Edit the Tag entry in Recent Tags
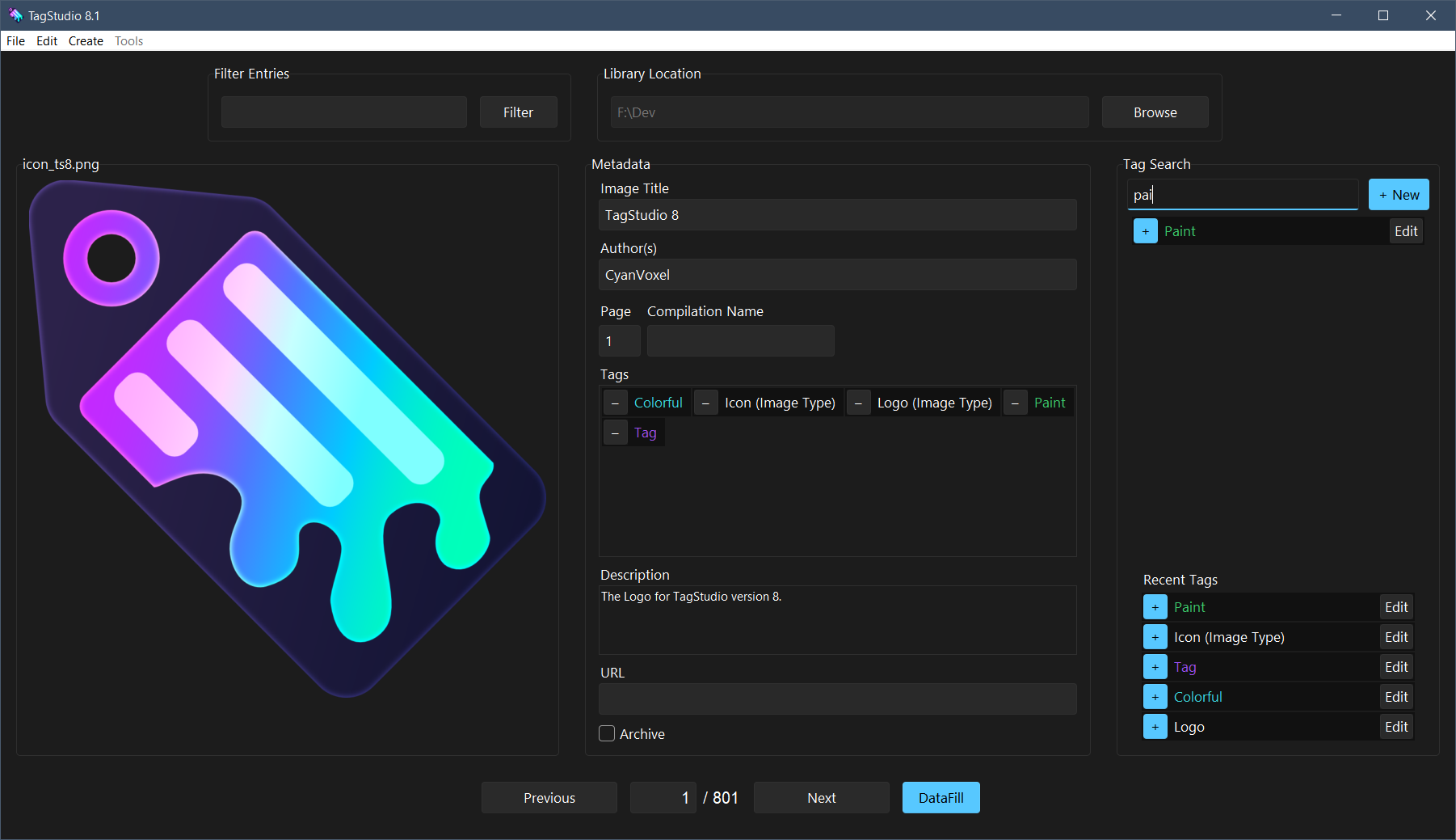The image size is (1456, 840). (x=1396, y=667)
